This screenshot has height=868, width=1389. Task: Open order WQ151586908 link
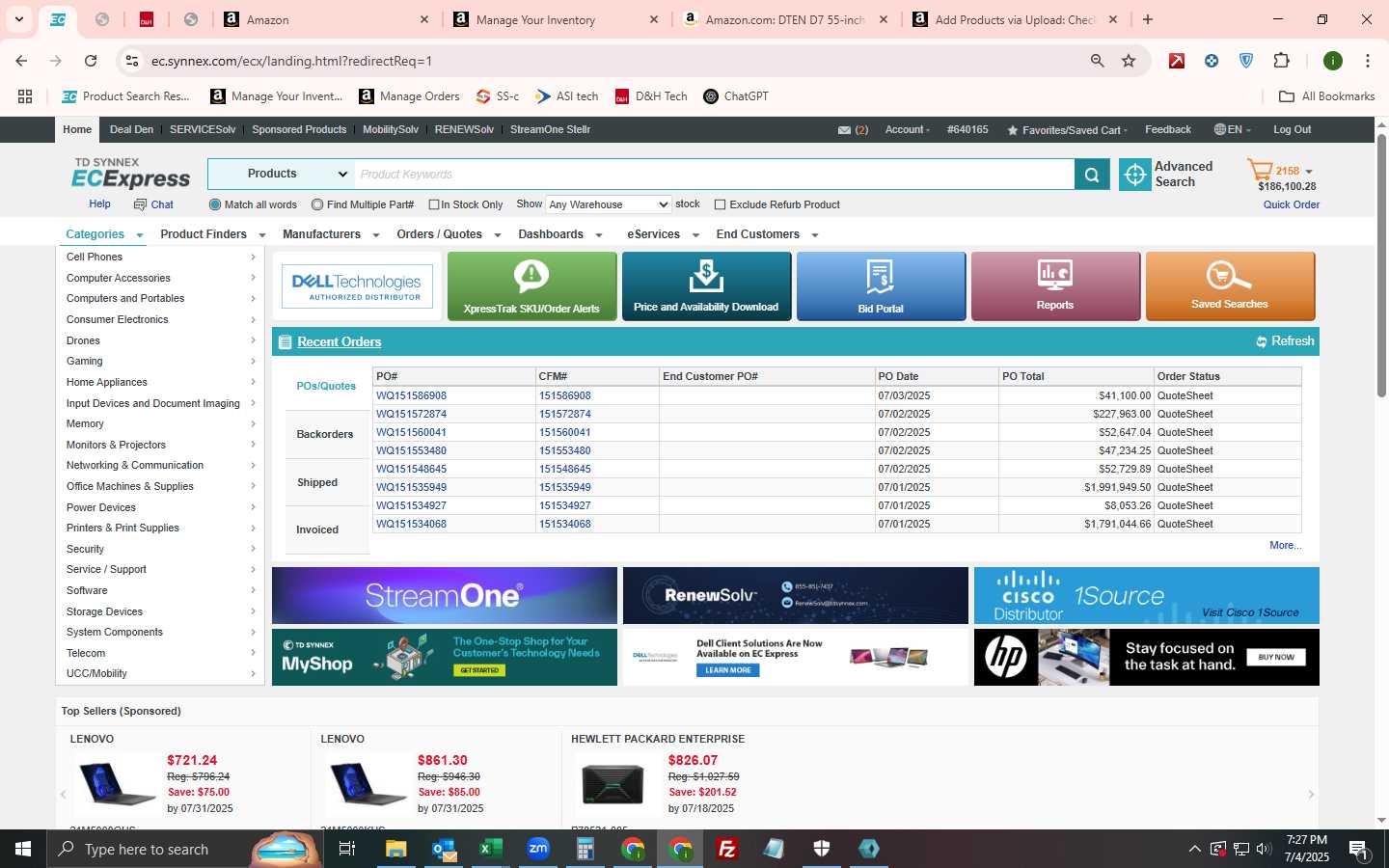[x=411, y=395]
